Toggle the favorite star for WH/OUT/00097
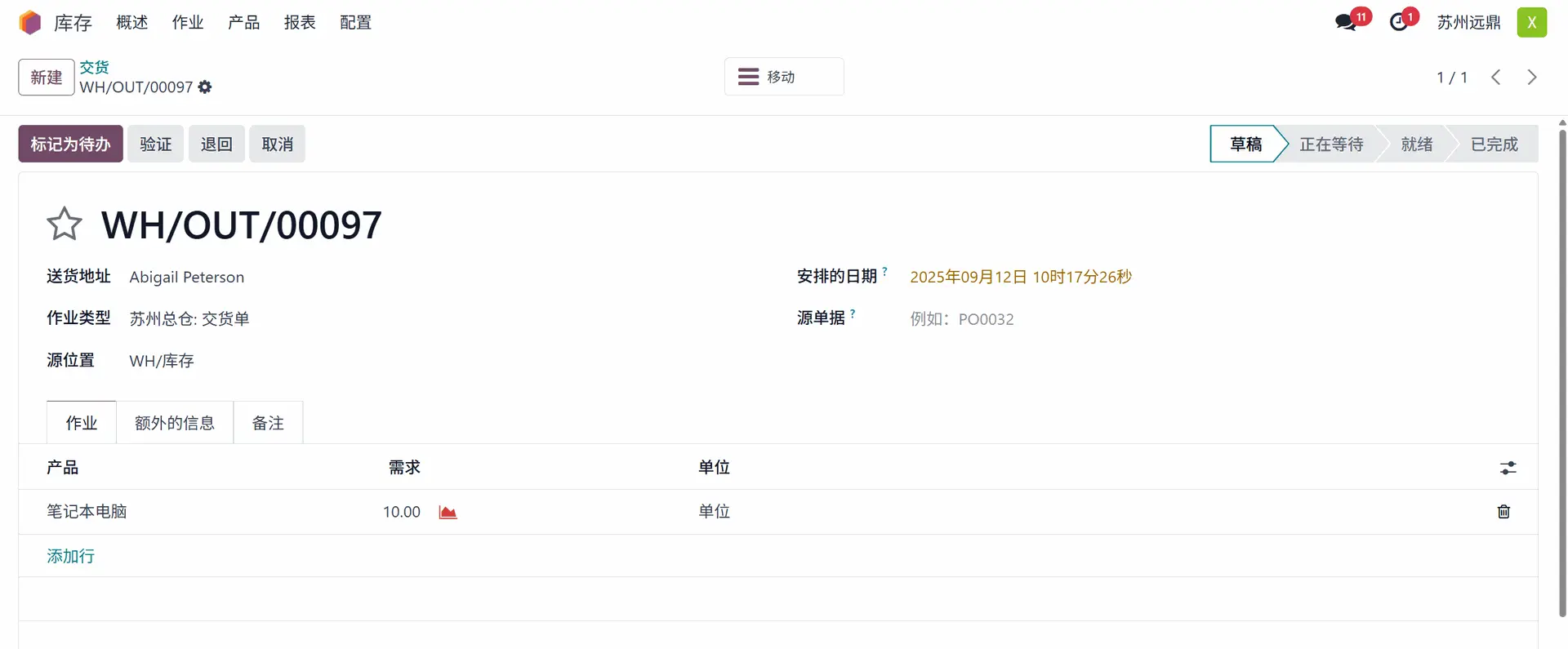The height and width of the screenshot is (649, 1568). (x=65, y=224)
